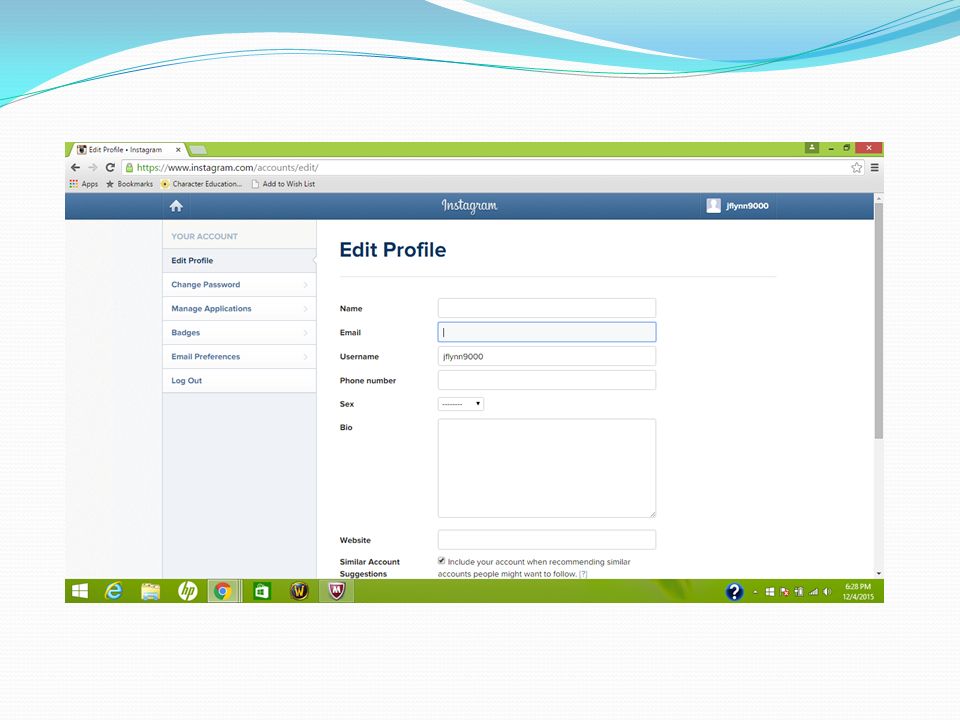Click Log Out in sidebar
The width and height of the screenshot is (960, 720).
(x=239, y=380)
